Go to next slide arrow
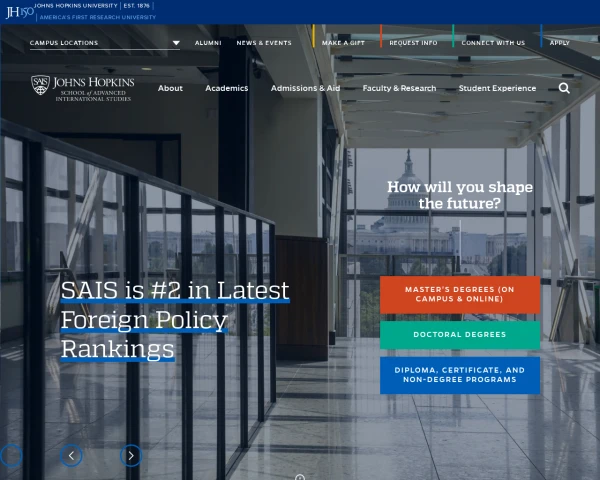 (131, 456)
